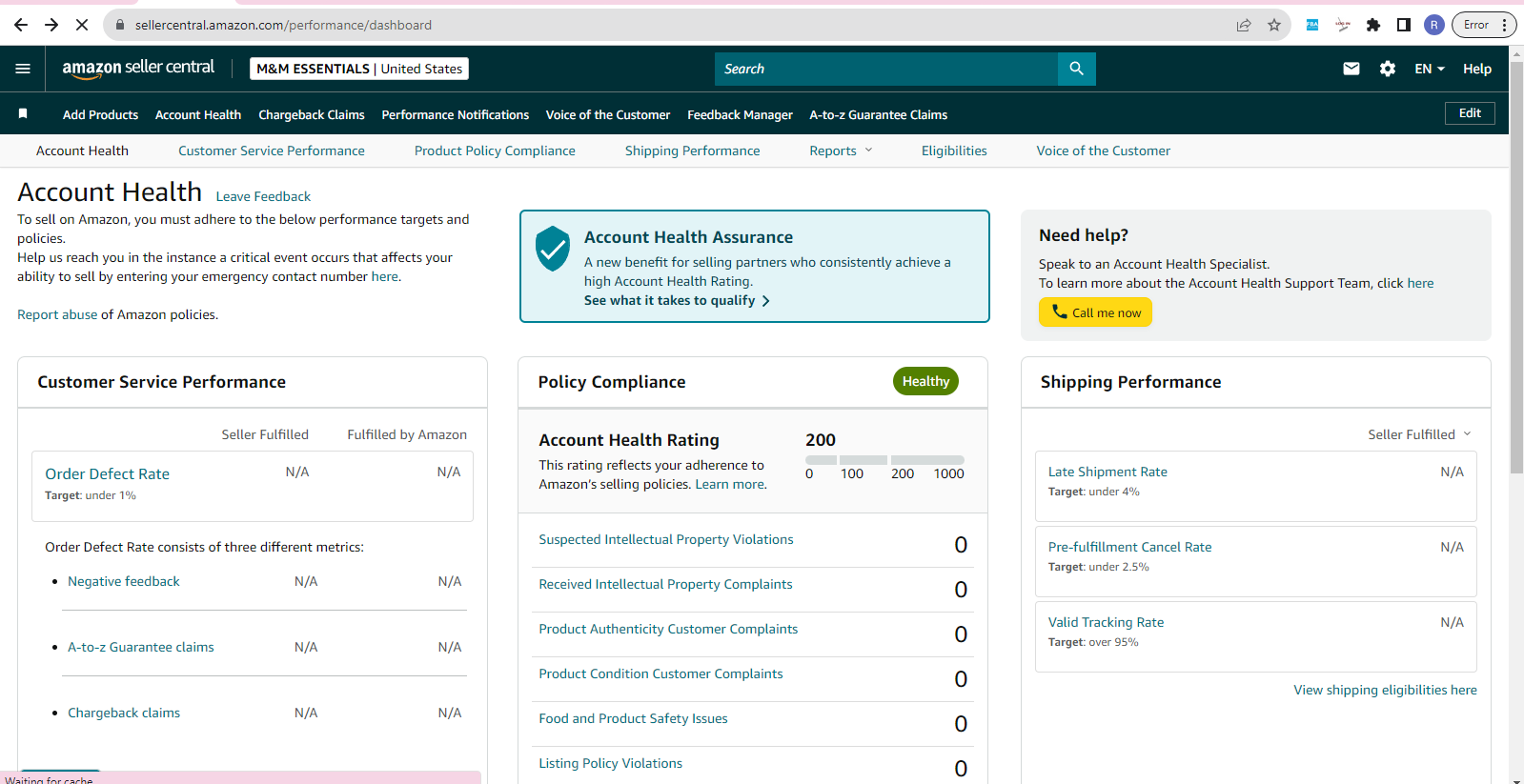Open the Leave Feedback link

tap(263, 196)
